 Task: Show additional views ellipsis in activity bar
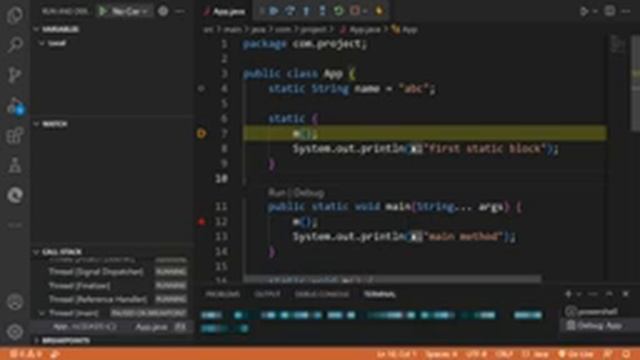click(x=15, y=225)
